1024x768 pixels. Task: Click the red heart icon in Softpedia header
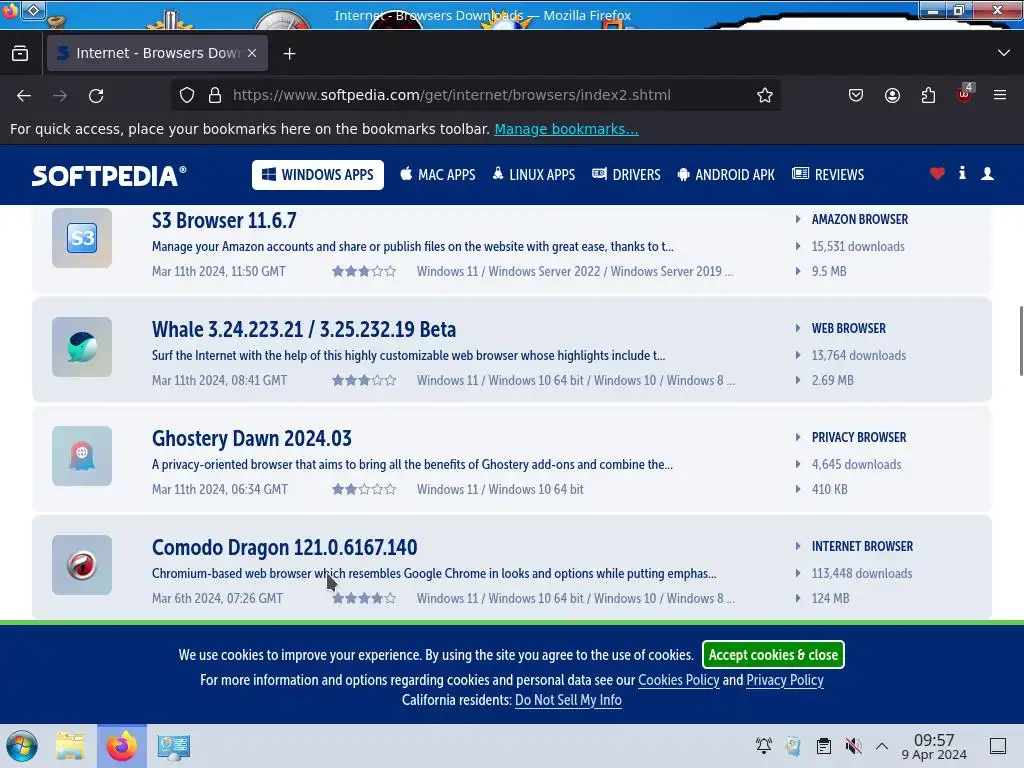tap(937, 174)
